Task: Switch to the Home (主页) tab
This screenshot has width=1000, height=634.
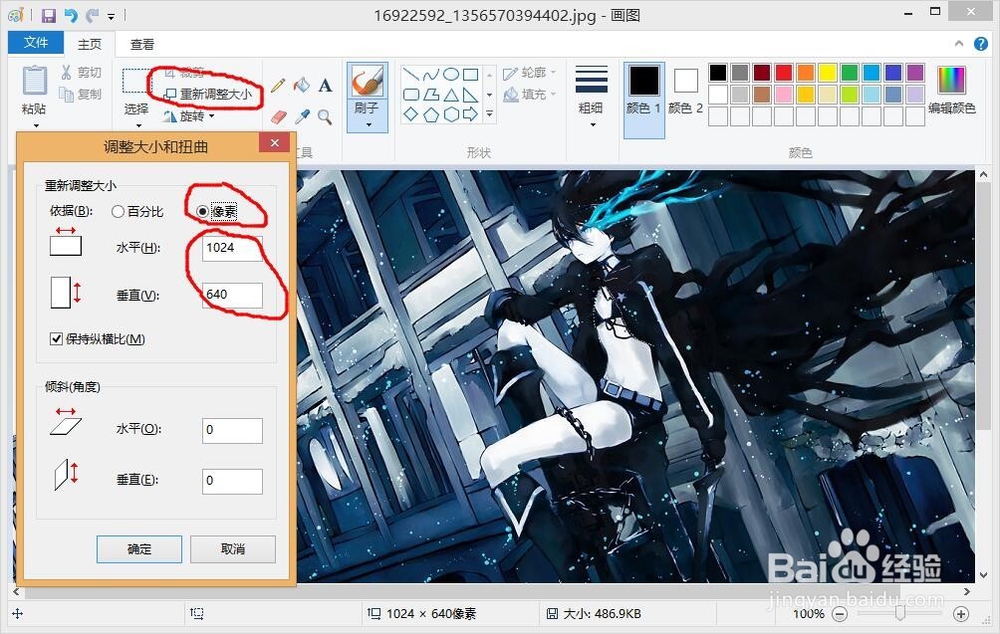Action: coord(89,44)
